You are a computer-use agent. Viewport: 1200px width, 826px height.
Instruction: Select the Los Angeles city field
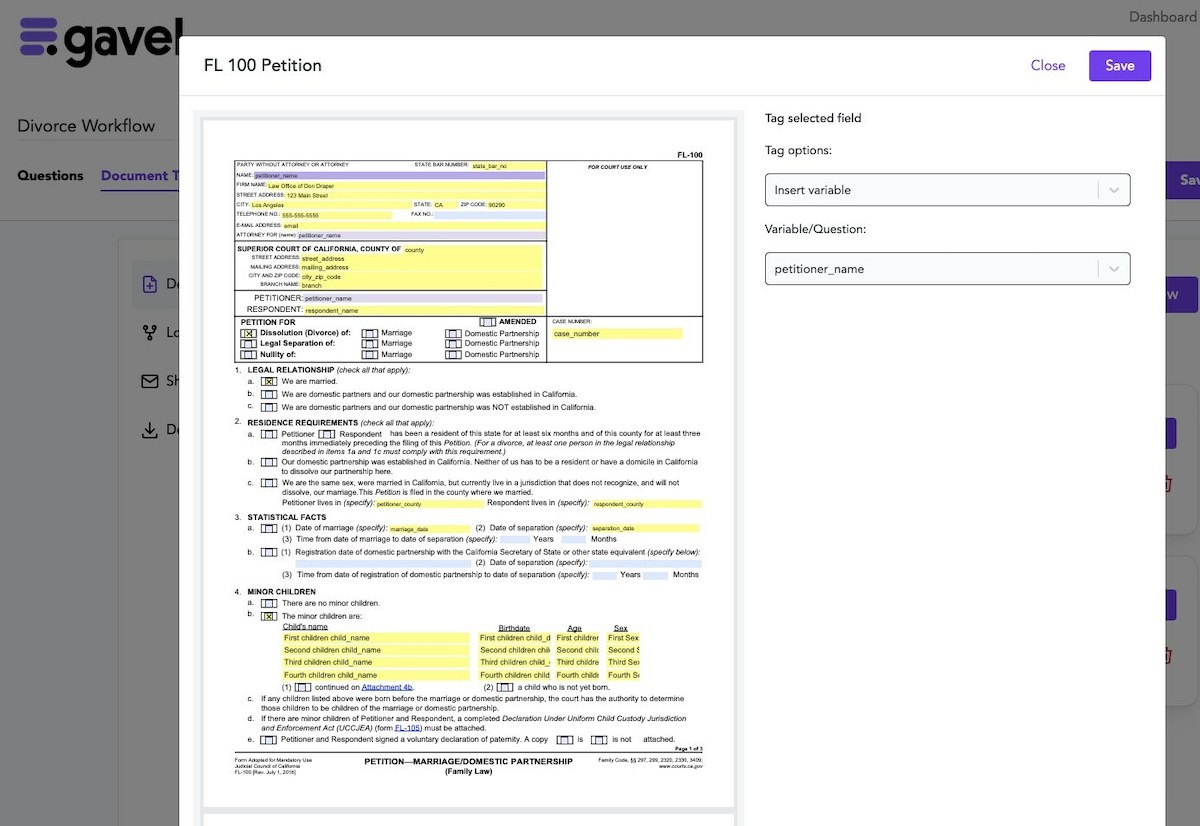click(330, 205)
